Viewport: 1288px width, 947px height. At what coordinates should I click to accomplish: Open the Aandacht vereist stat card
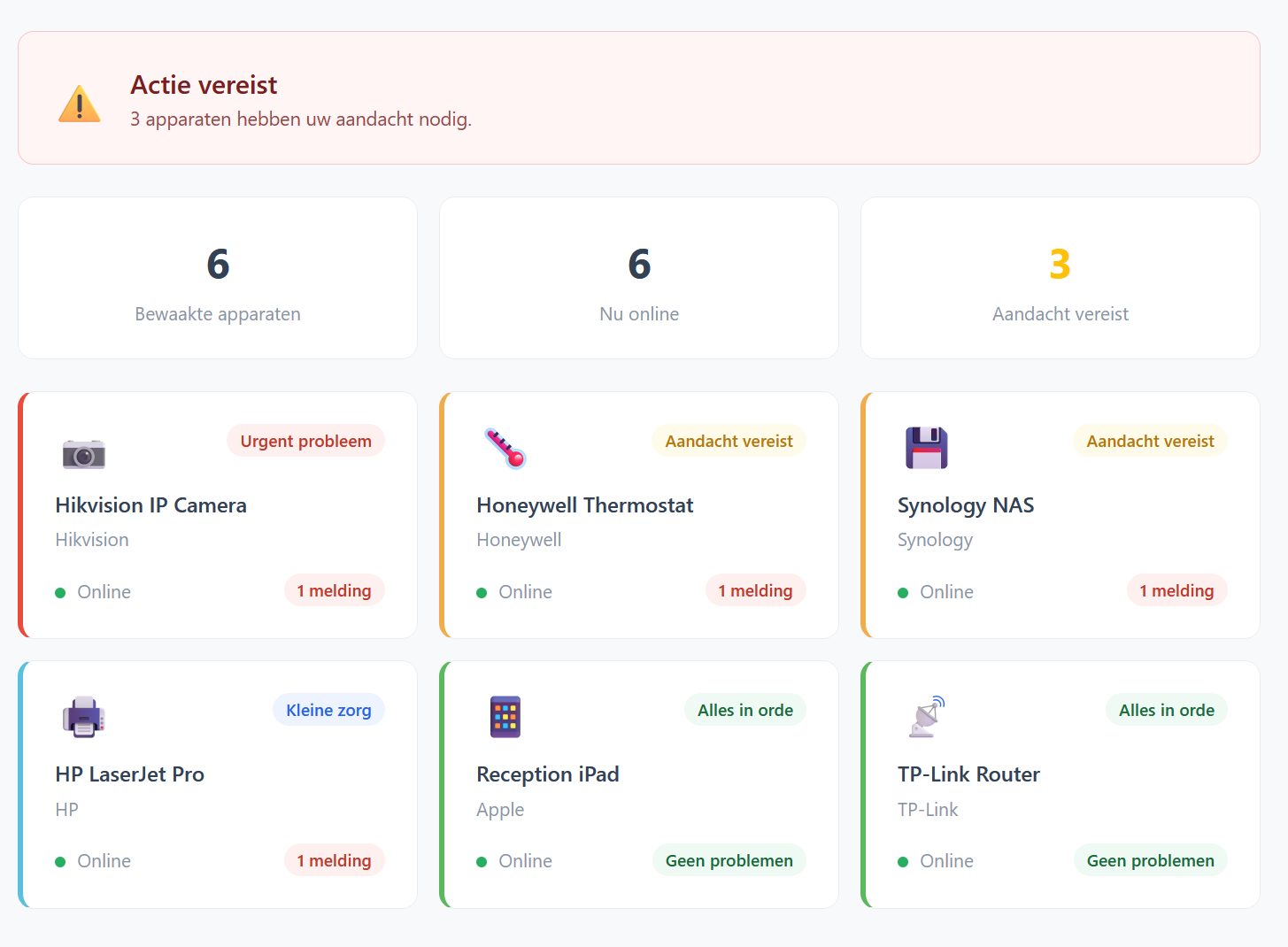tap(1060, 278)
